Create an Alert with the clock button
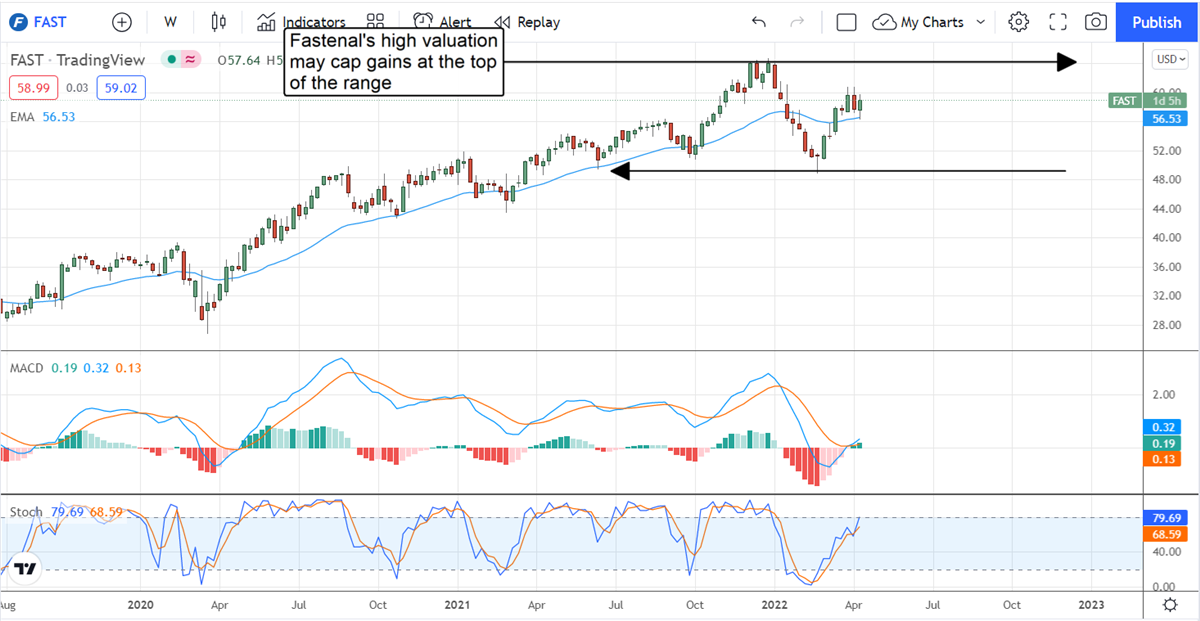The height and width of the screenshot is (621, 1200). click(441, 22)
